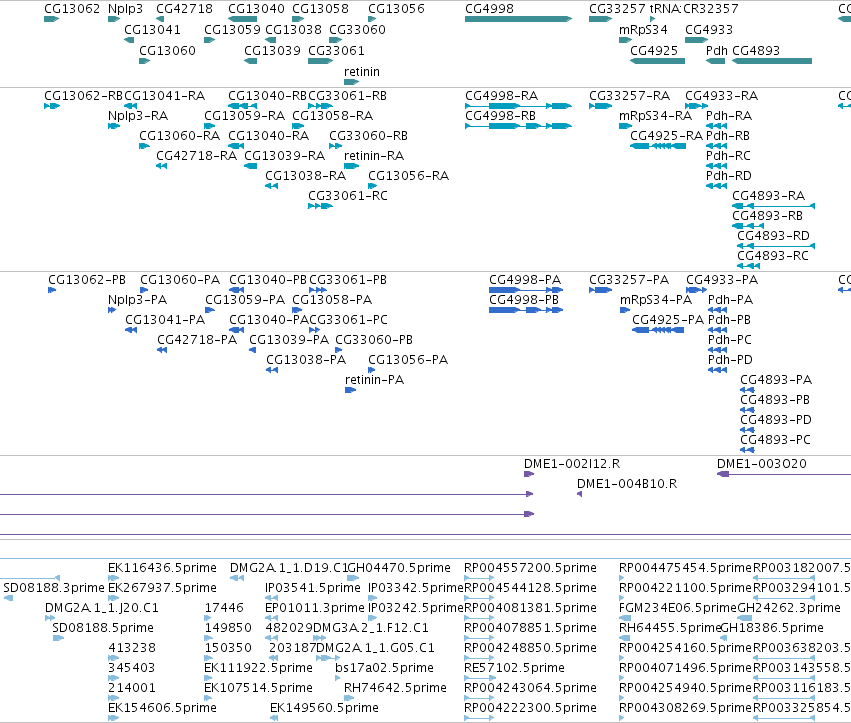The width and height of the screenshot is (851, 723).
Task: Click the CG13038-RA transcript label
Action: click(306, 176)
